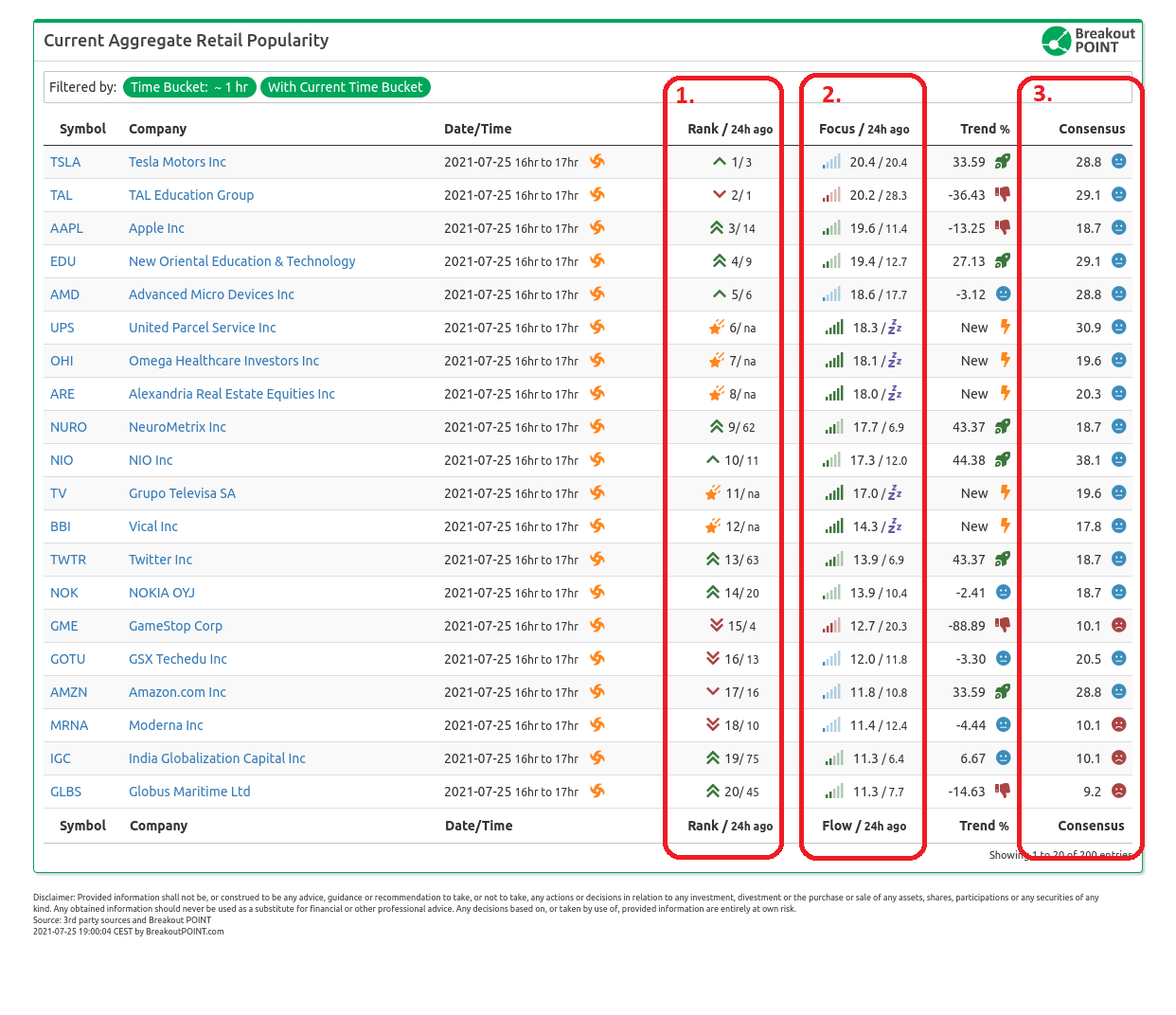
Task: Select the 2021-07-25 date in AMZN row
Action: click(477, 692)
